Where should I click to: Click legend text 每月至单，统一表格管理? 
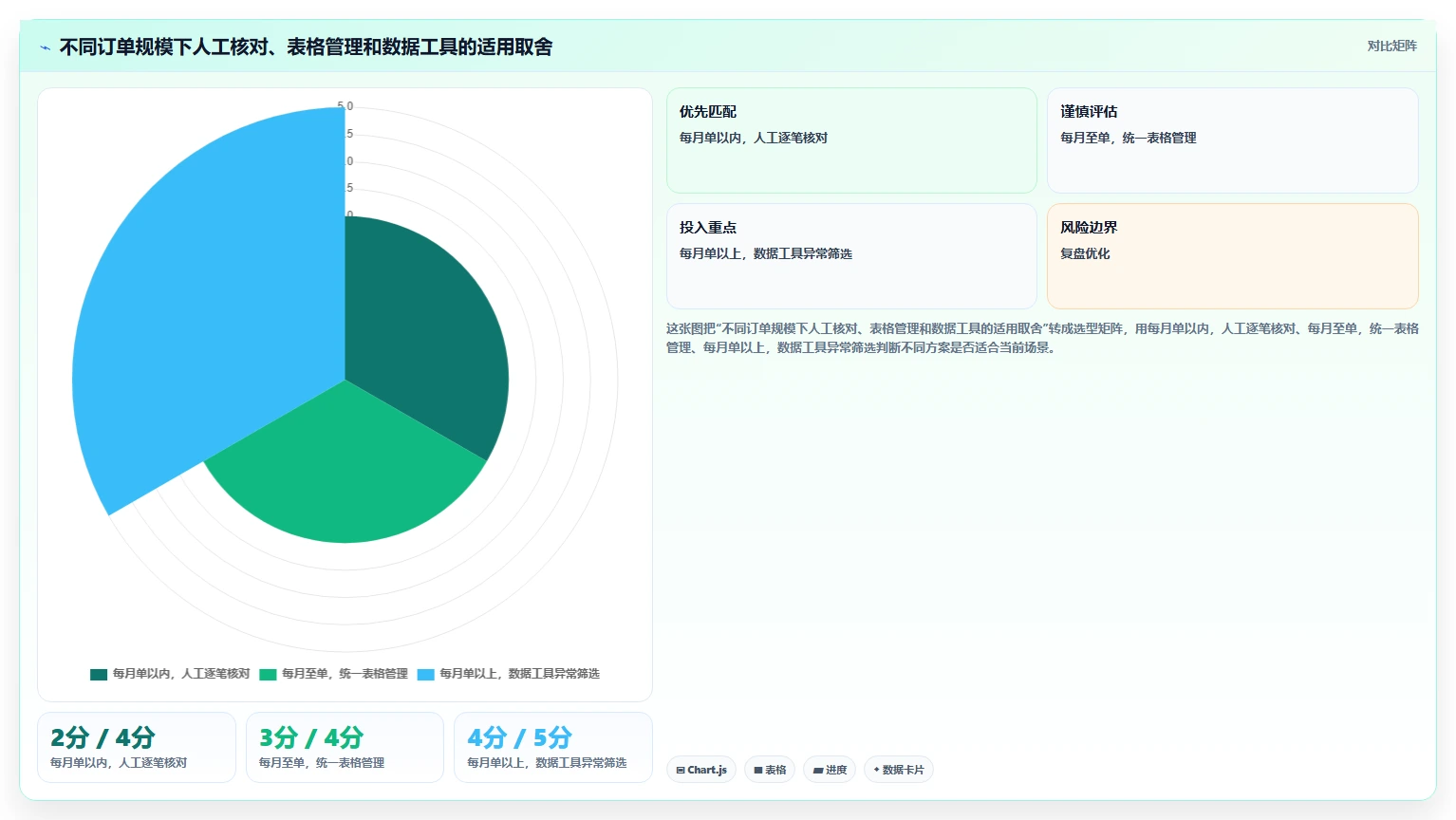tap(345, 674)
